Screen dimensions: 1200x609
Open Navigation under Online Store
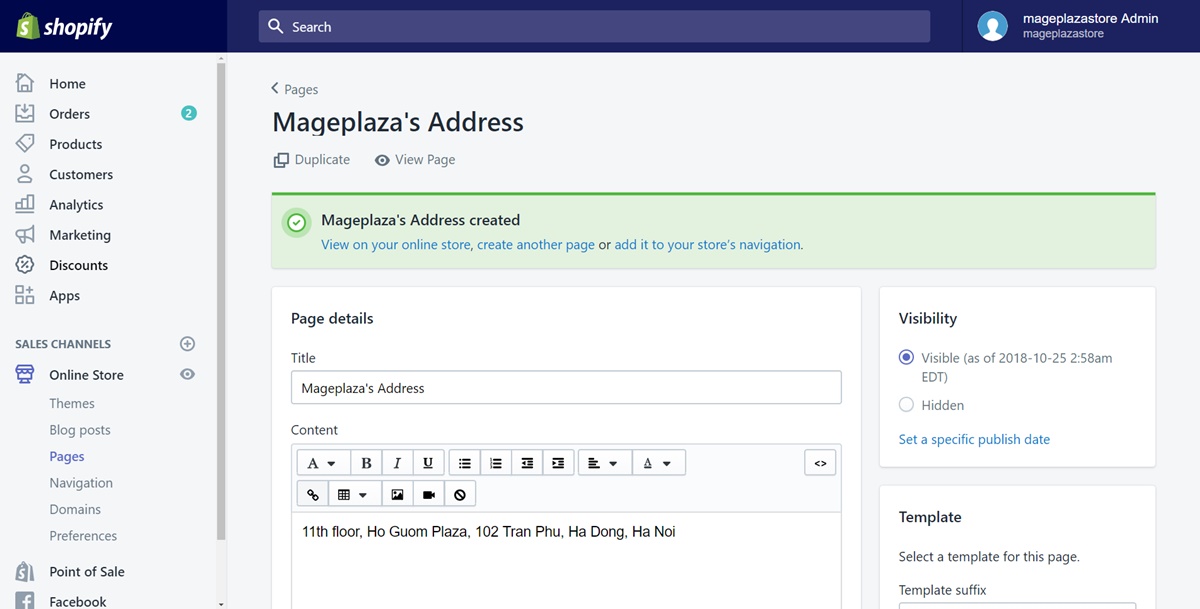81,483
